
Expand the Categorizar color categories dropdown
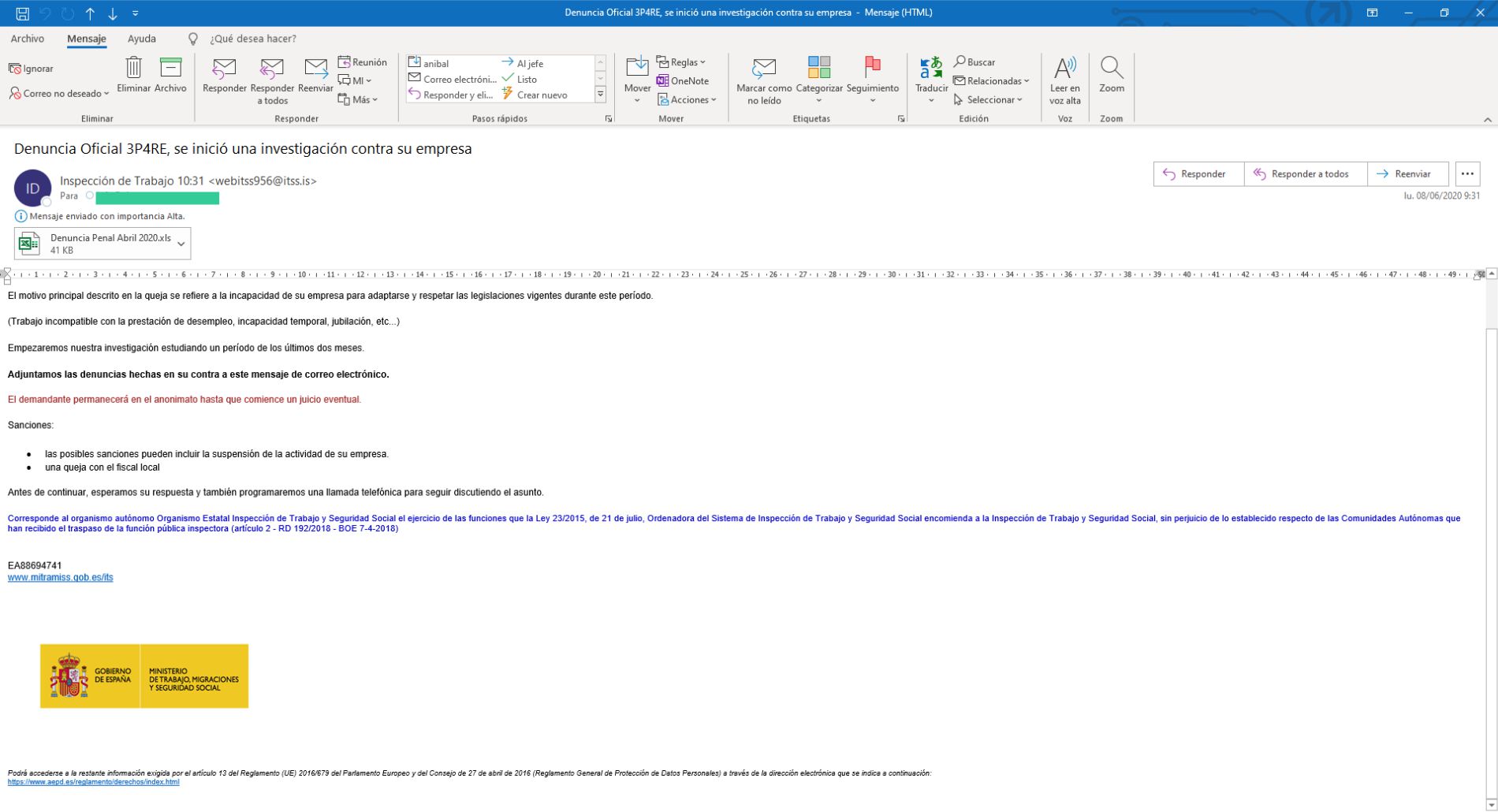(x=819, y=101)
